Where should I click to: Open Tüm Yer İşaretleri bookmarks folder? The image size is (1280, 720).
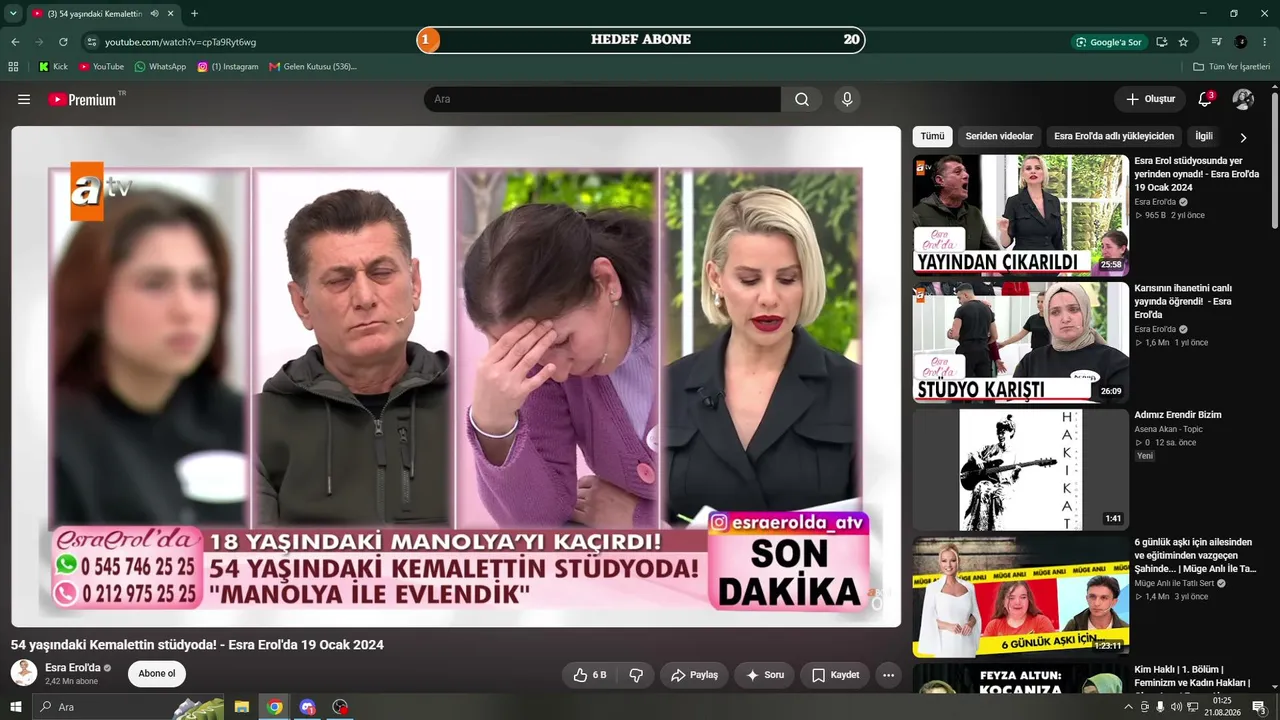coord(1231,67)
